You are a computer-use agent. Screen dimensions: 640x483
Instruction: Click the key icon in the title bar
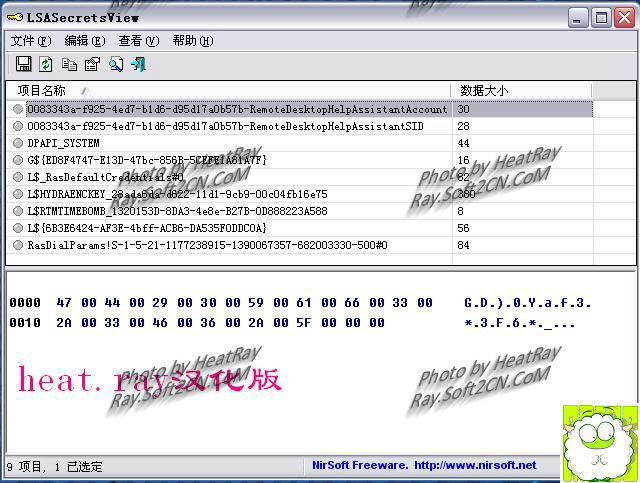15,18
